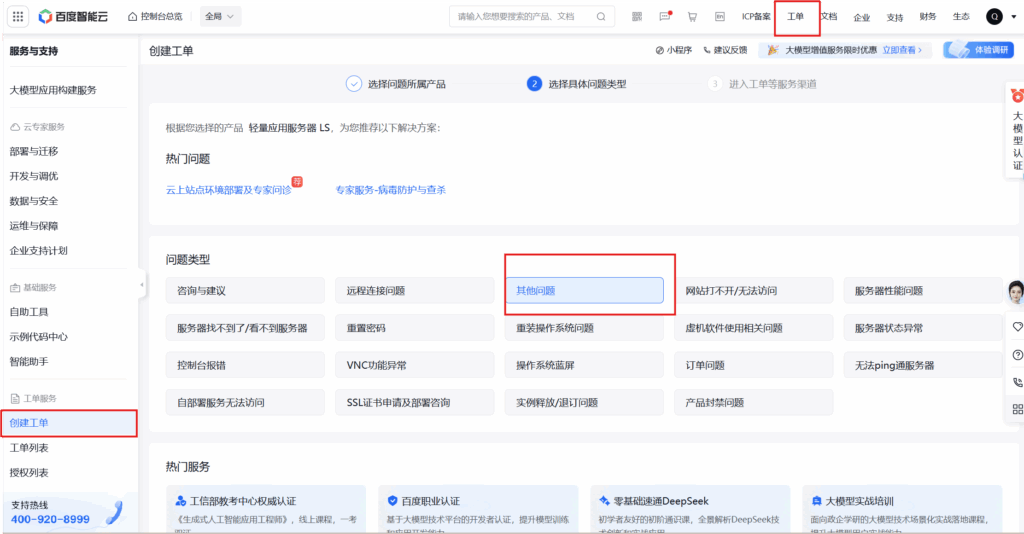The image size is (1024, 534).
Task: Select SSL证书申请及部署咨询 problem type
Action: (x=415, y=402)
